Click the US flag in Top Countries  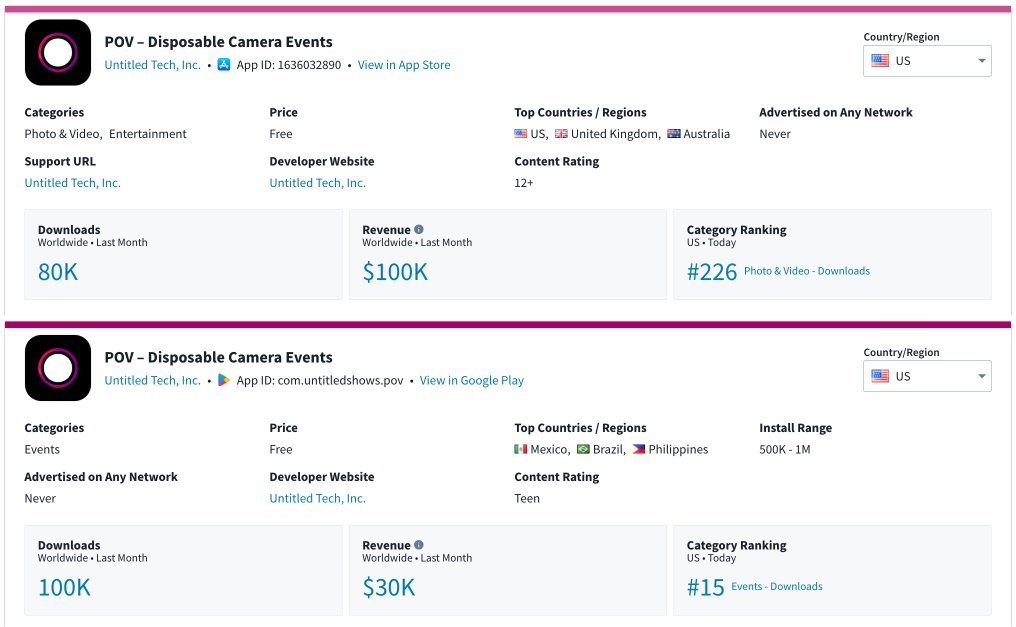[x=522, y=133]
